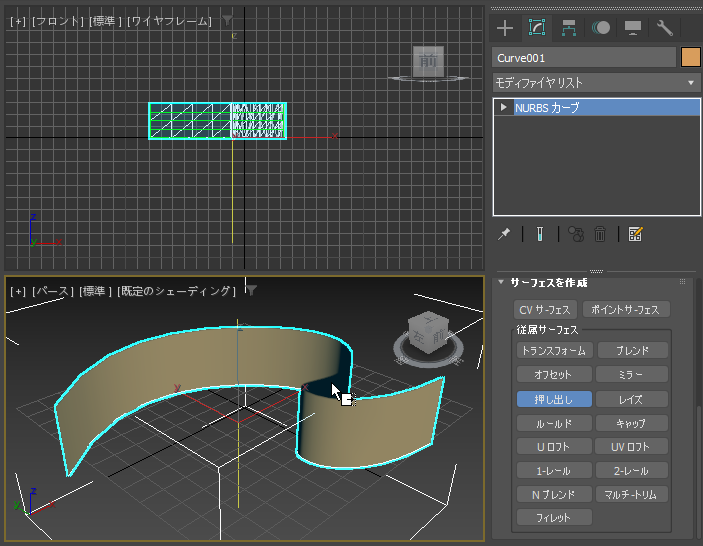Click the UV ロフト button
Viewport: 703px width, 546px height.
(632, 446)
